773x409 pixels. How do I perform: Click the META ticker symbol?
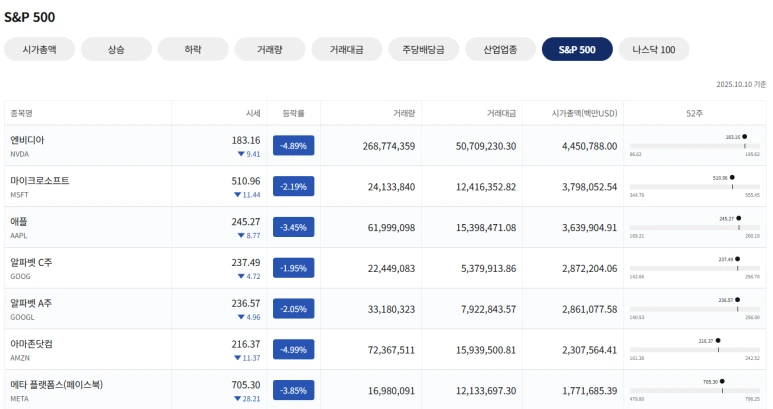(x=20, y=399)
